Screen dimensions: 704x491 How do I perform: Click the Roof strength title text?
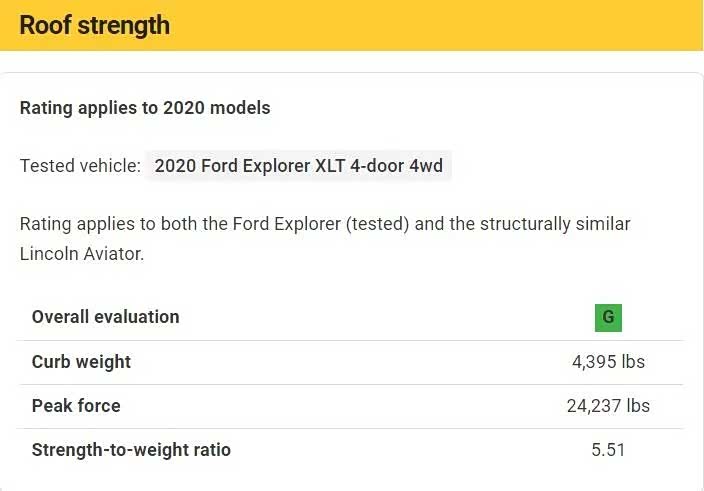pyautogui.click(x=95, y=25)
